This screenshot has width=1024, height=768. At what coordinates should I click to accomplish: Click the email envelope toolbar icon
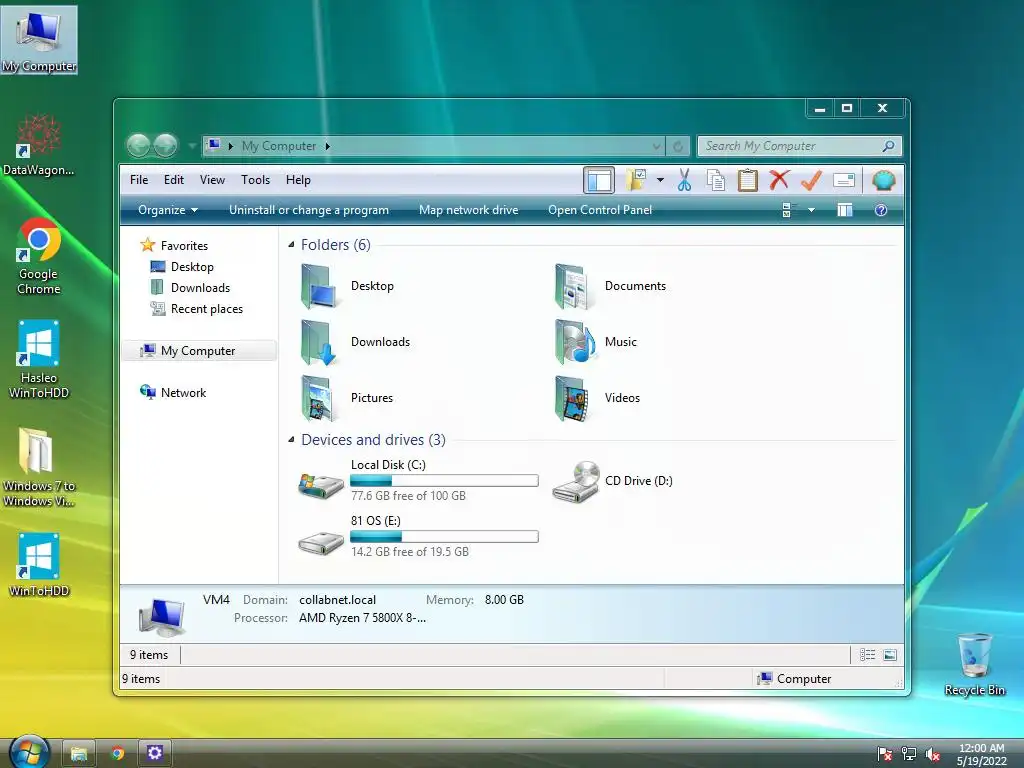tap(844, 180)
